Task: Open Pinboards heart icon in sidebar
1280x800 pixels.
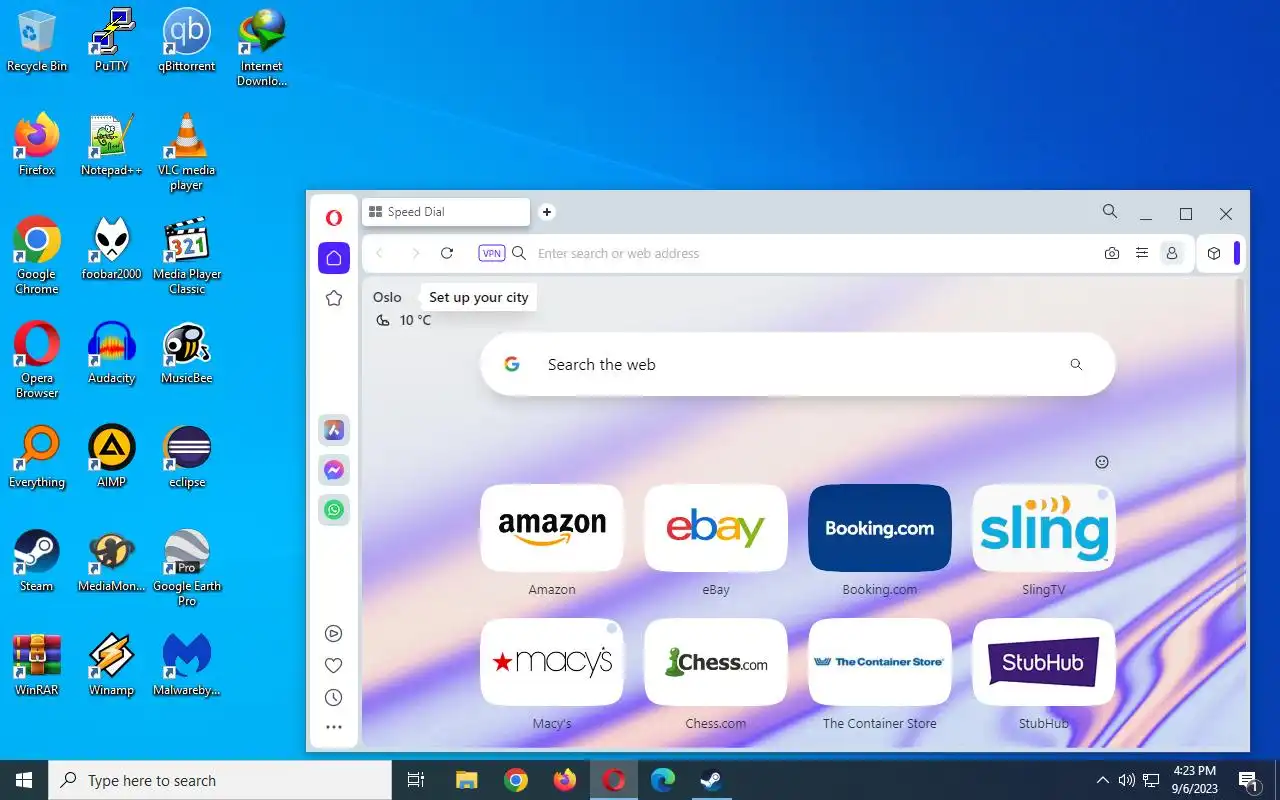Action: coord(334,665)
